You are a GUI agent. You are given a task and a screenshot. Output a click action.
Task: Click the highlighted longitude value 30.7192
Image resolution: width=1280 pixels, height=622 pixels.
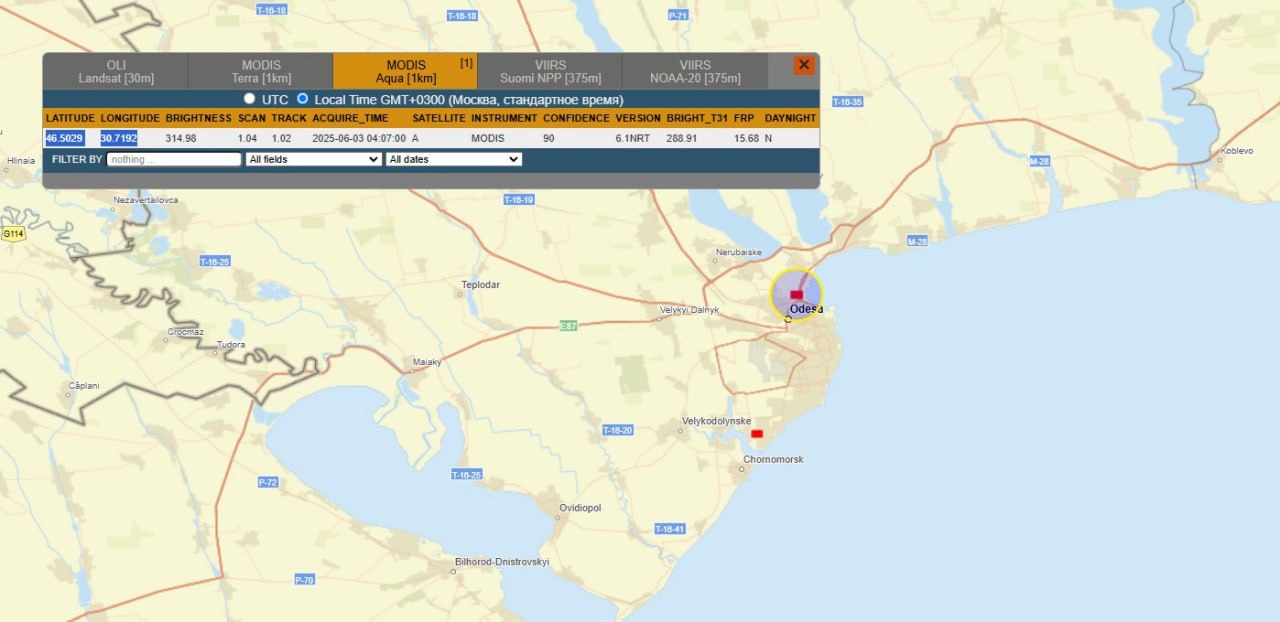119,138
